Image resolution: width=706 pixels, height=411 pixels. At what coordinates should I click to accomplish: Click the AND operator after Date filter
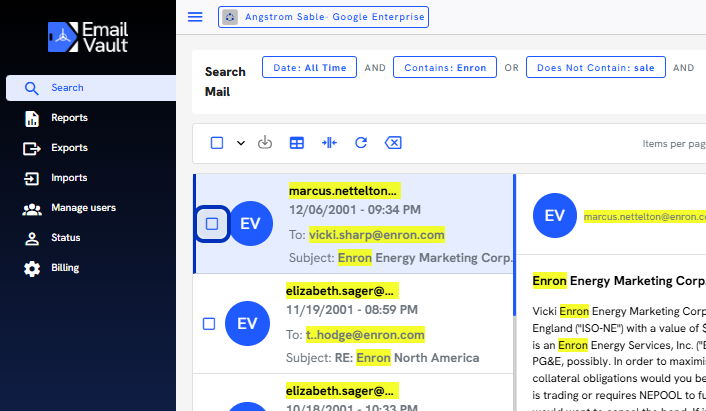(x=375, y=68)
